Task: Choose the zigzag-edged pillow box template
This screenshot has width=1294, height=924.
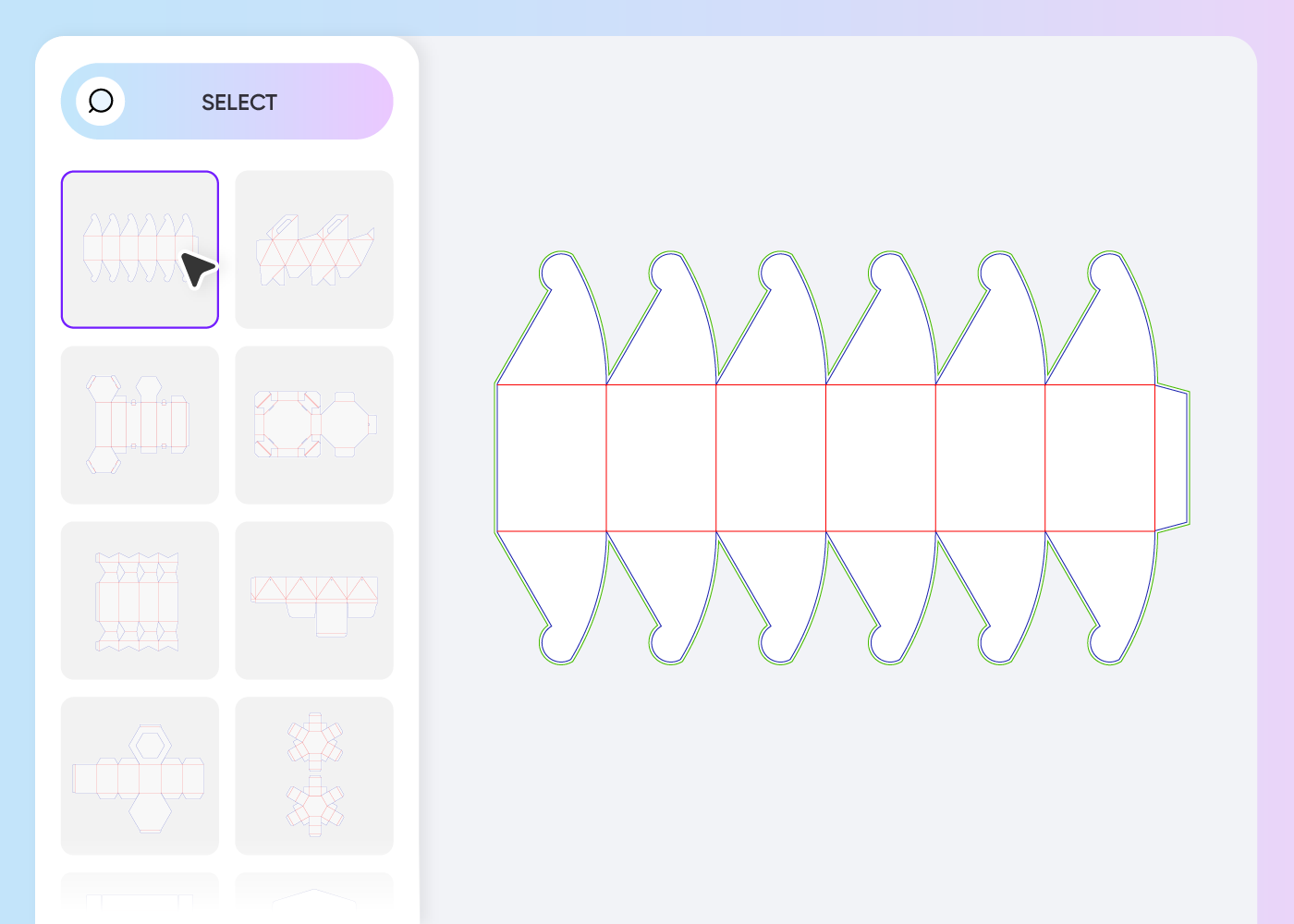Action: point(140,601)
